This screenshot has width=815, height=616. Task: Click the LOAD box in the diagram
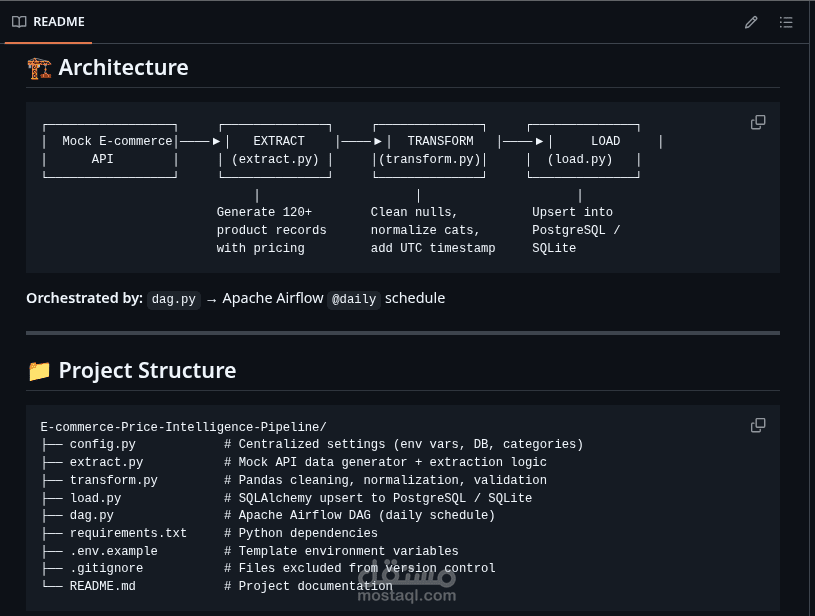(x=583, y=151)
